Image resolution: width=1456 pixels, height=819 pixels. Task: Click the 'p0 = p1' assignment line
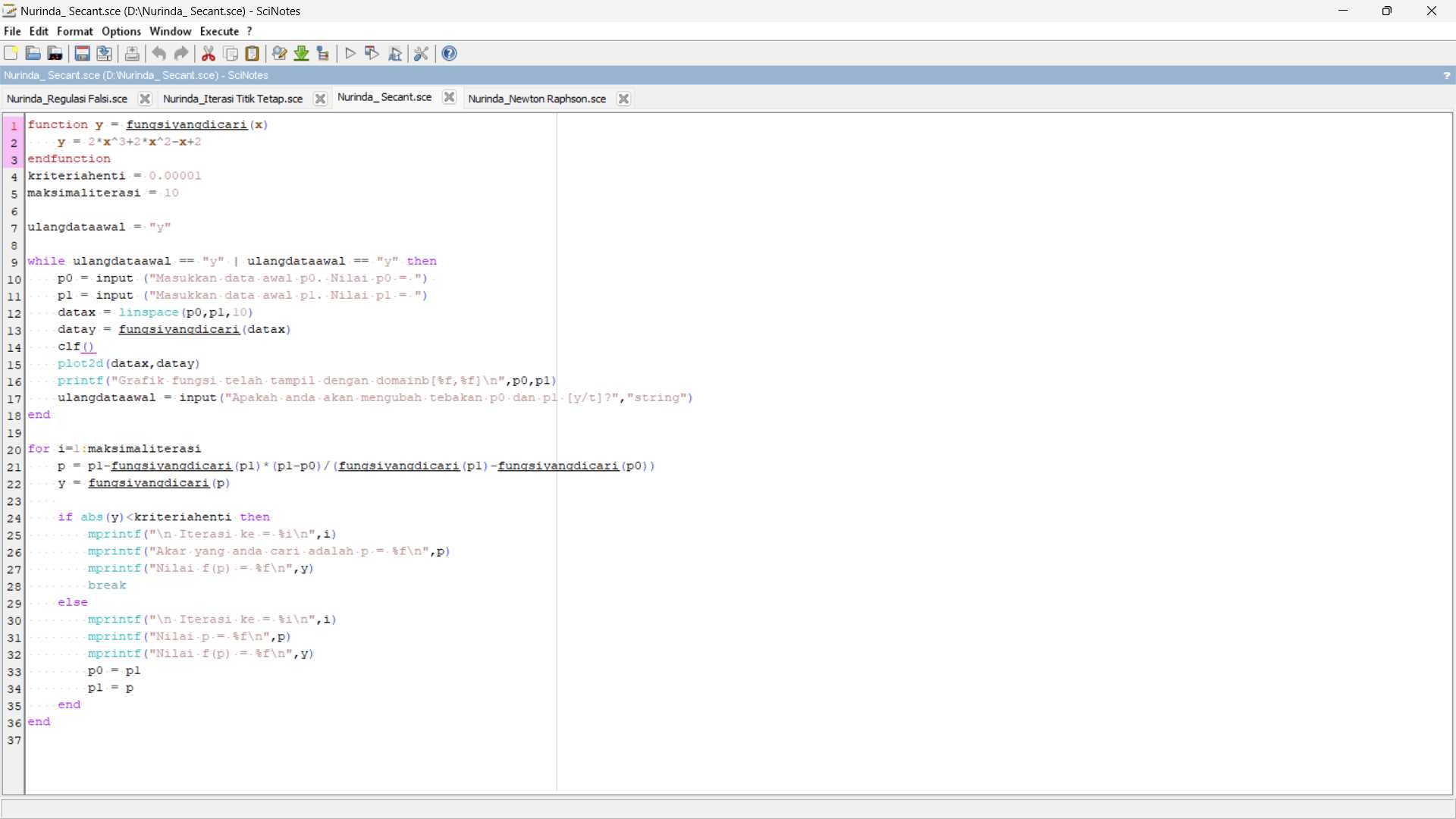click(x=115, y=671)
